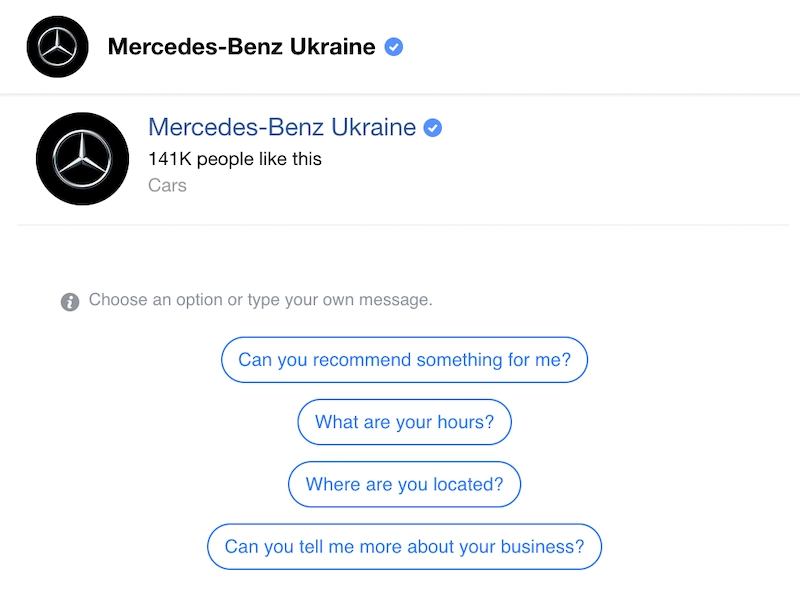The width and height of the screenshot is (800, 591).
Task: Click the empty chat area below the options
Action: click(400, 580)
